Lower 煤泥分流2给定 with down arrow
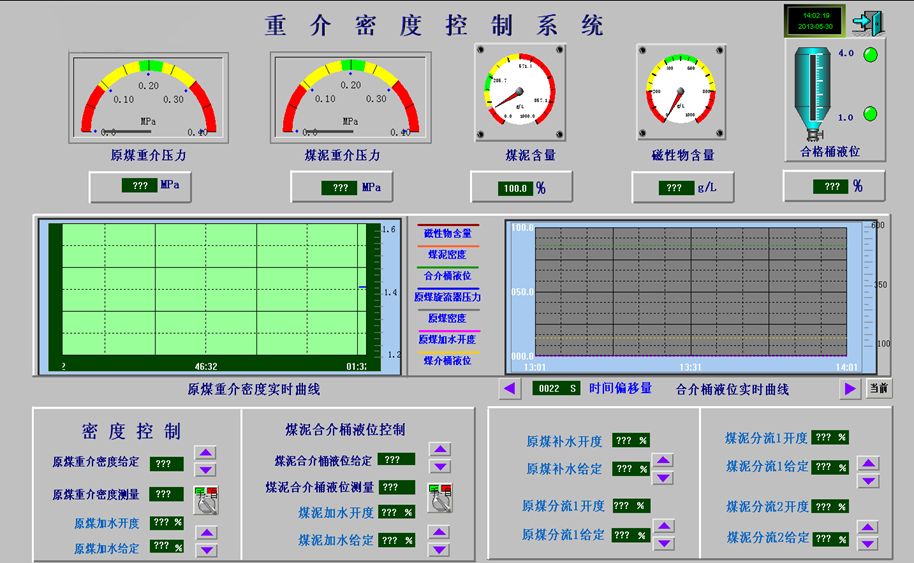 868,544
